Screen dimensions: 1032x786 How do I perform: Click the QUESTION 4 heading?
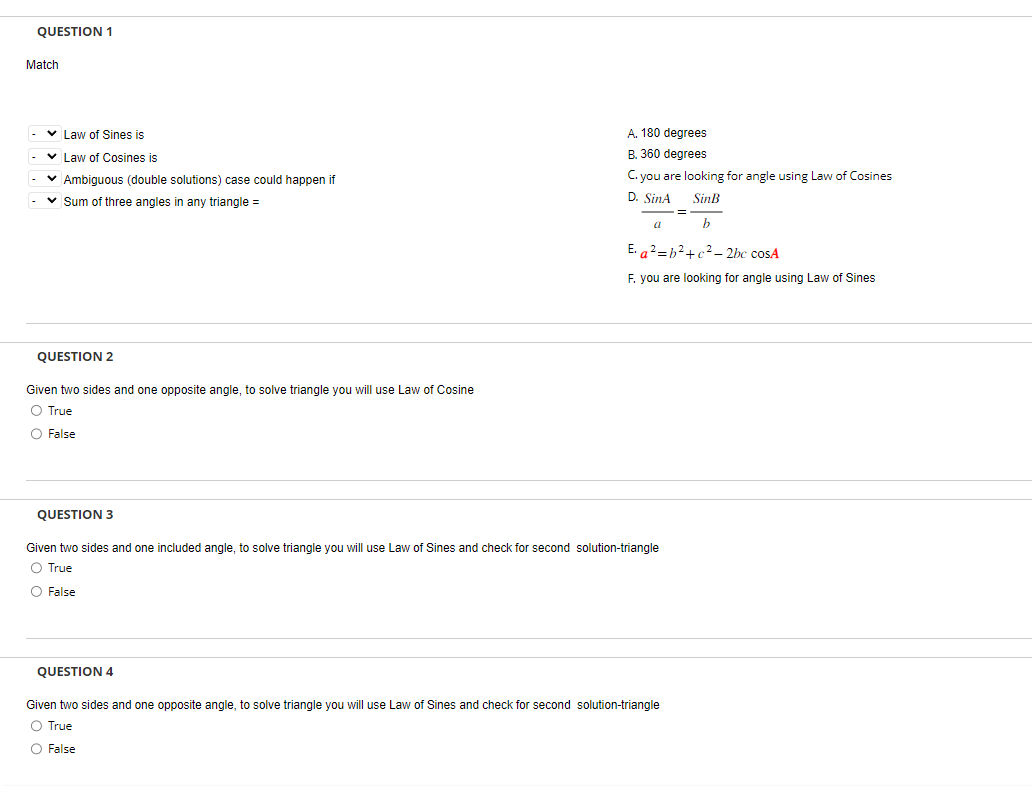click(x=75, y=671)
